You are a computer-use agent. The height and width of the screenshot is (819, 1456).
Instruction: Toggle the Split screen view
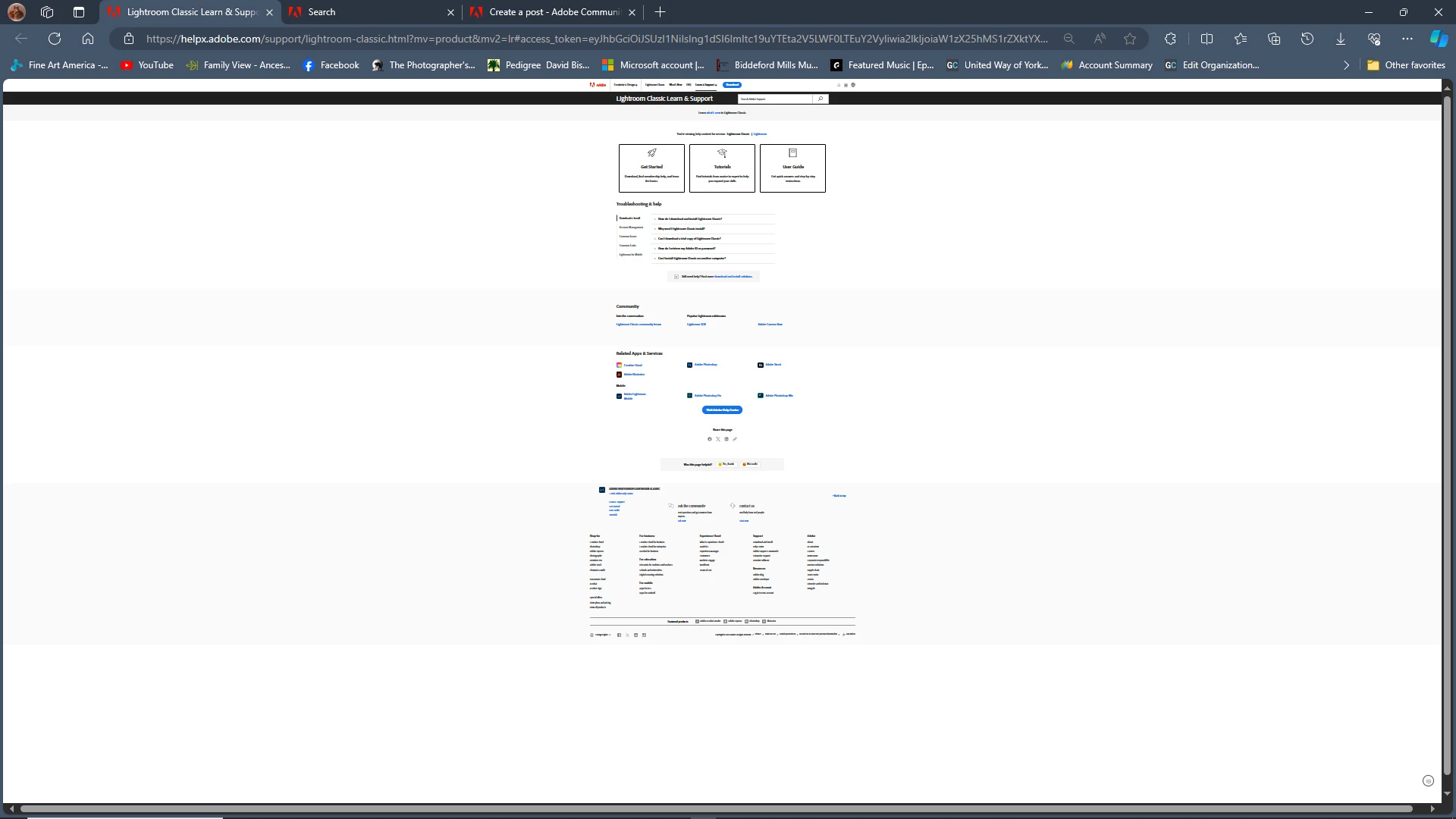click(x=1207, y=39)
